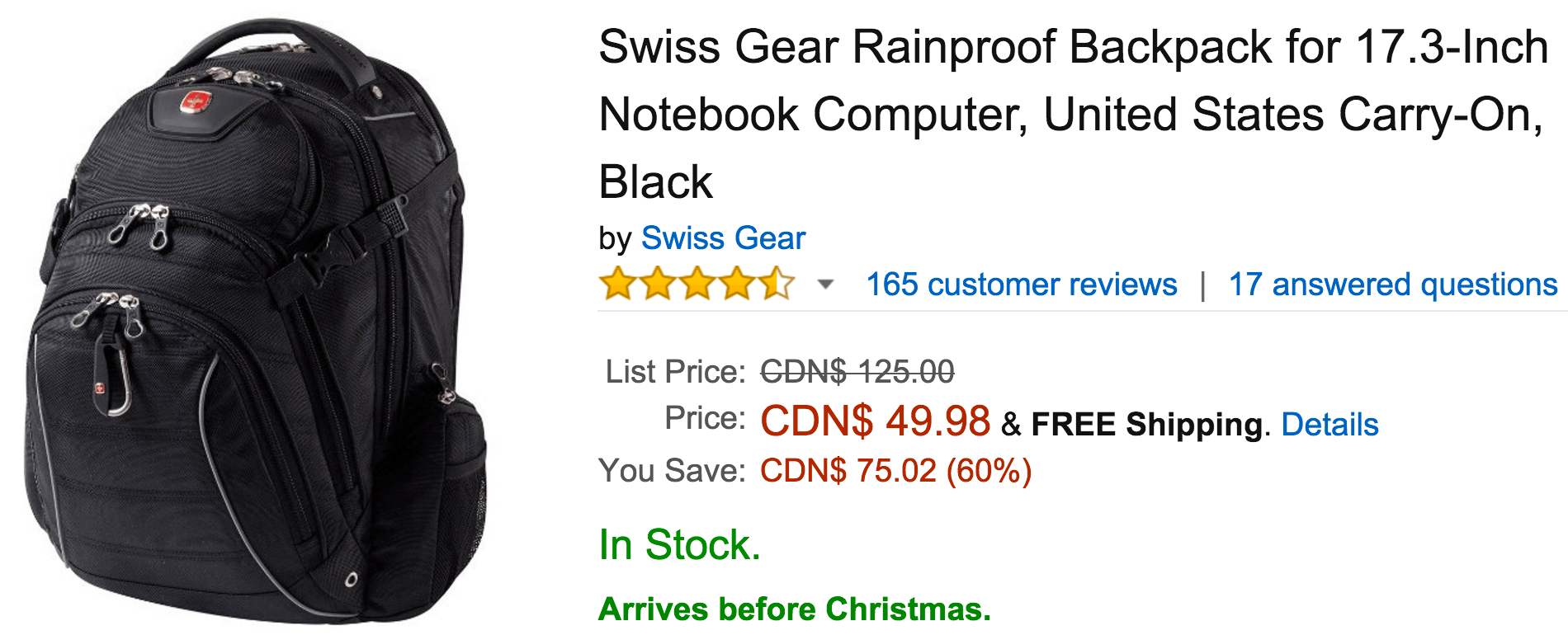Image resolution: width=1568 pixels, height=635 pixels.
Task: Click the CDN$ 49.98 price
Action: pos(876,423)
